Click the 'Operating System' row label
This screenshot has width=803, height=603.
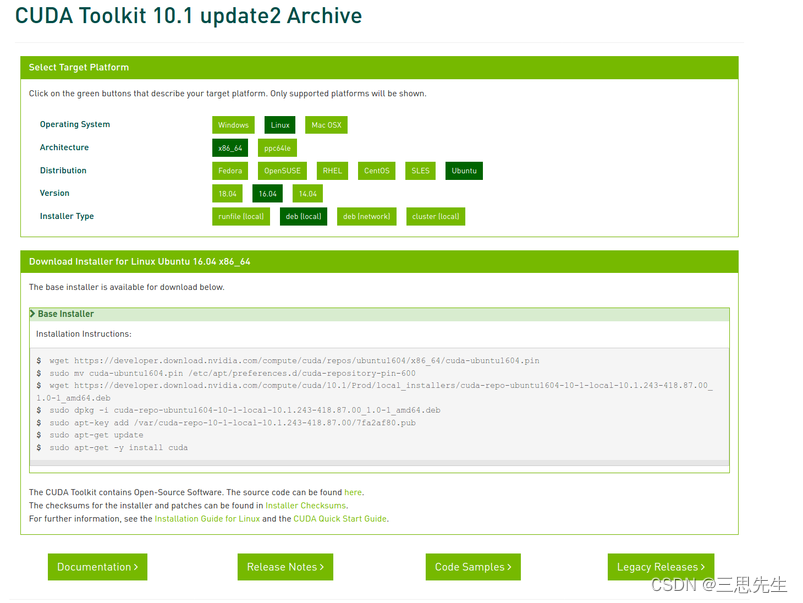[75, 124]
